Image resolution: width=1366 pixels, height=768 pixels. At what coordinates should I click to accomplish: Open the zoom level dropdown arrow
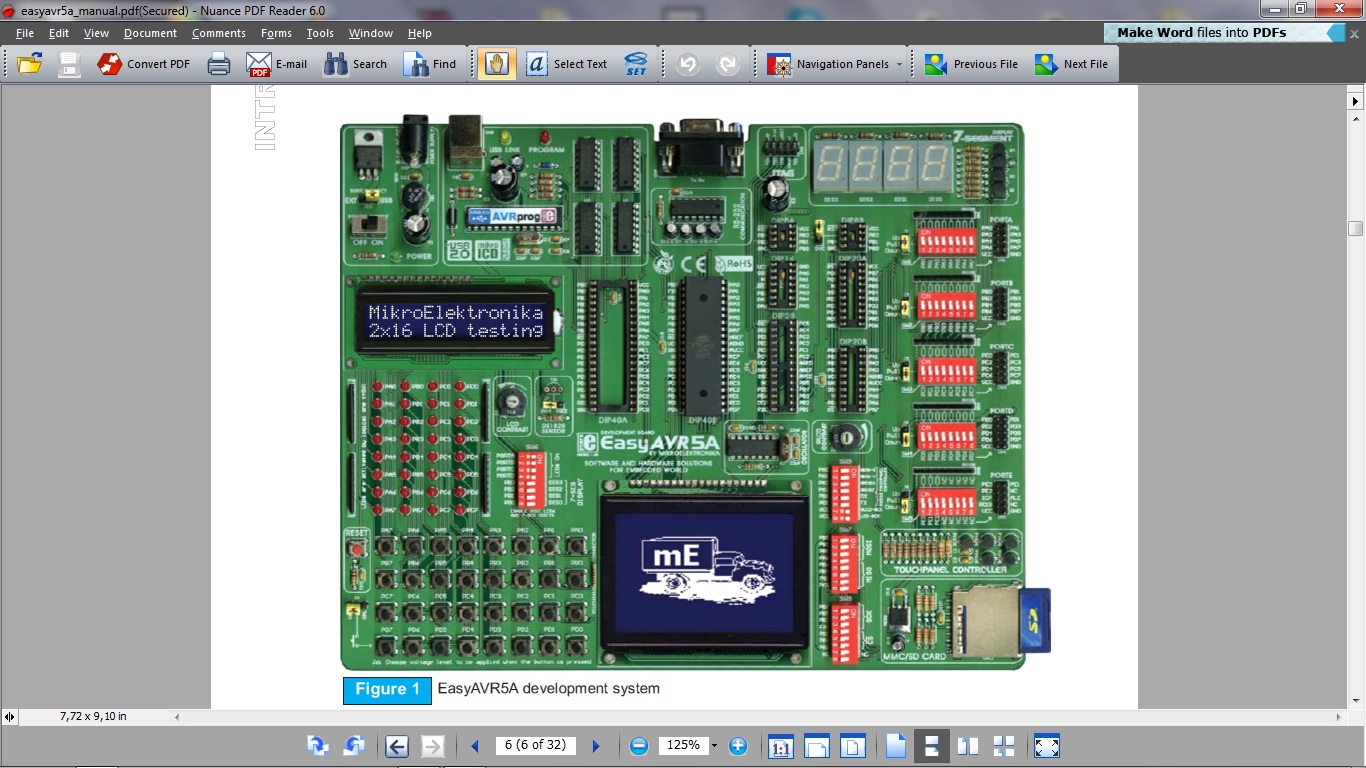coord(714,746)
